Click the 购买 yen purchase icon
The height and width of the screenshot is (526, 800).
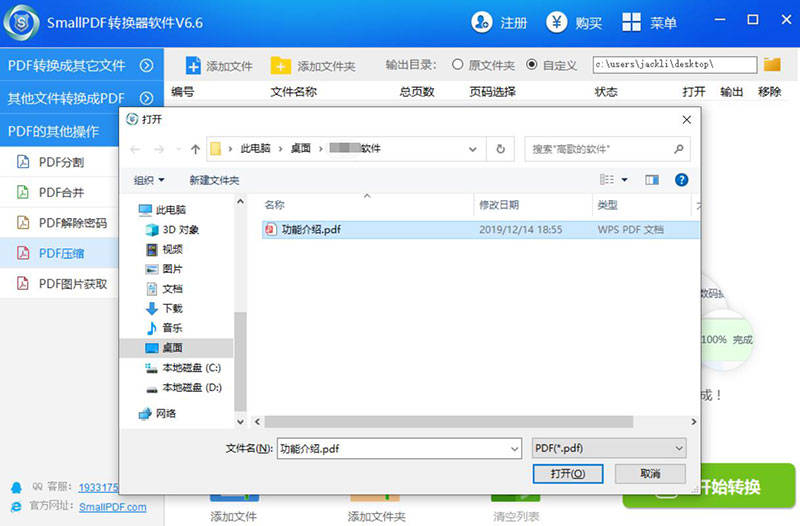tap(557, 22)
